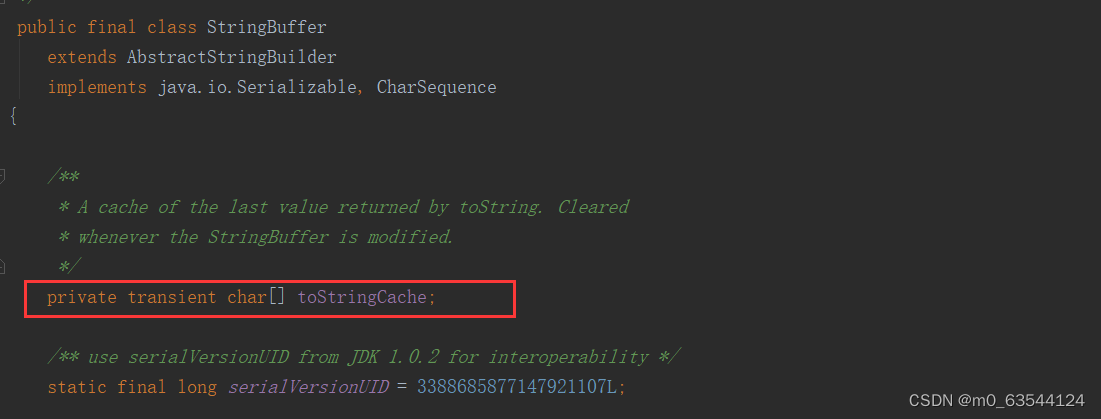Viewport: 1101px width, 419px height.
Task: Click the 3388685877147921107L numeric literal
Action: (x=517, y=387)
